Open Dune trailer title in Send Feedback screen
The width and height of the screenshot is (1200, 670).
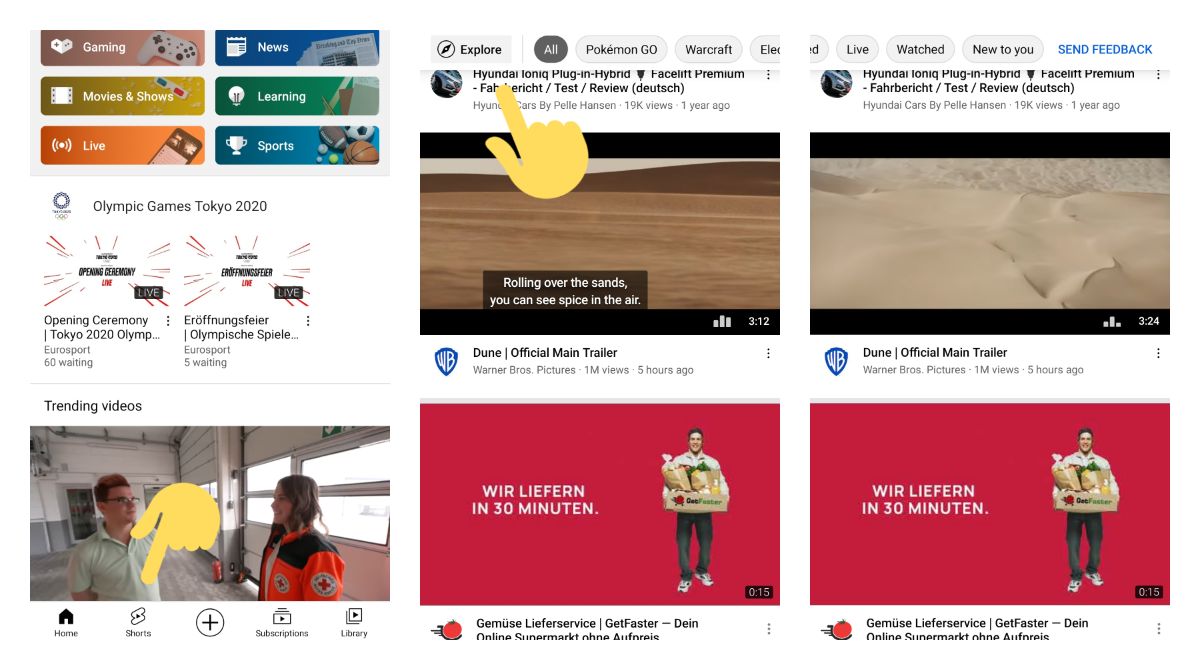click(935, 352)
